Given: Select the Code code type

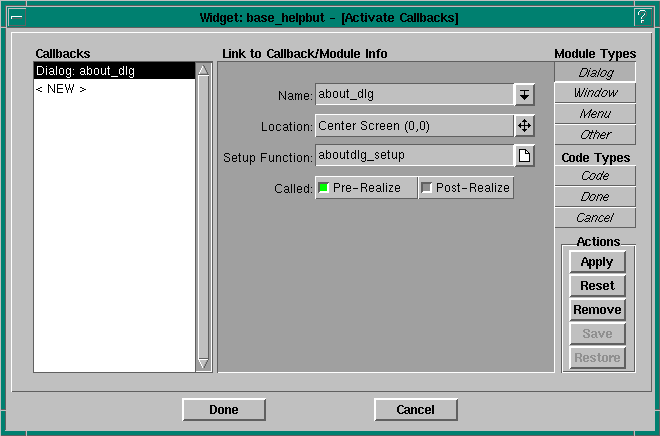Looking at the screenshot, I should (x=596, y=176).
